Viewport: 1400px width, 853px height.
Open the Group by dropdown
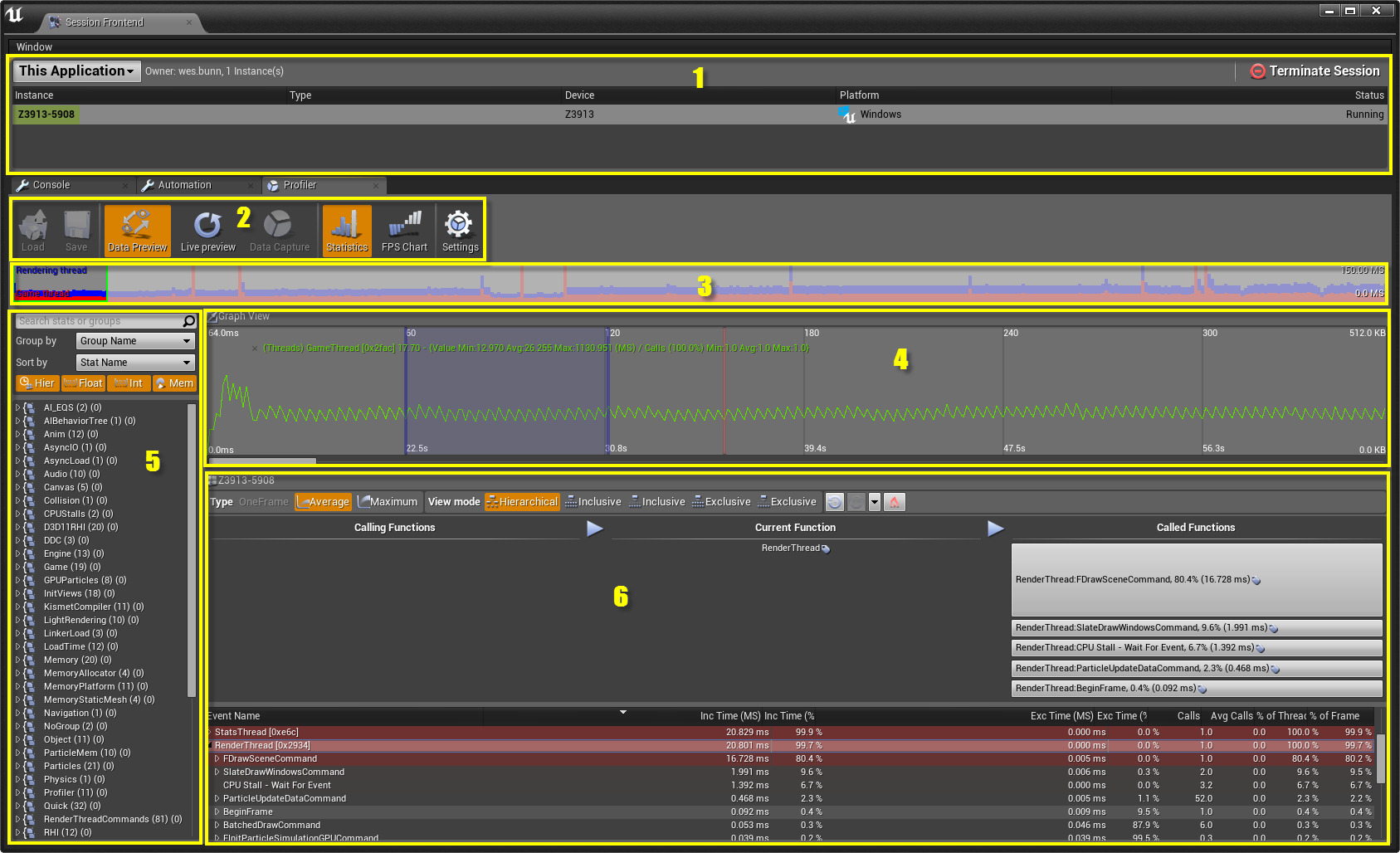(135, 341)
